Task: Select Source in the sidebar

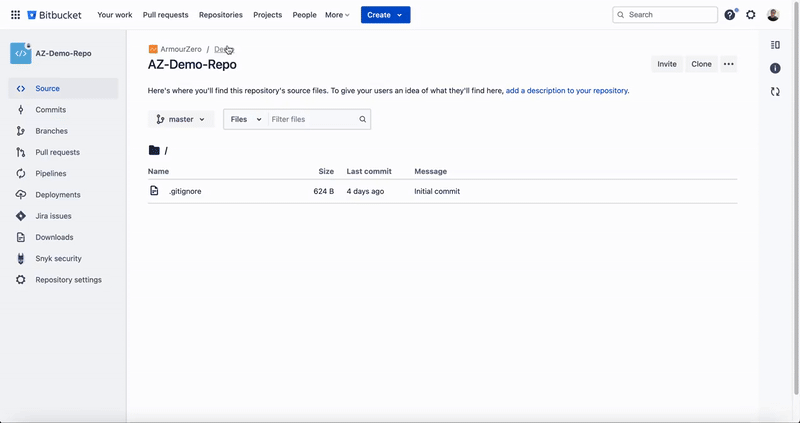Action: pyautogui.click(x=63, y=88)
